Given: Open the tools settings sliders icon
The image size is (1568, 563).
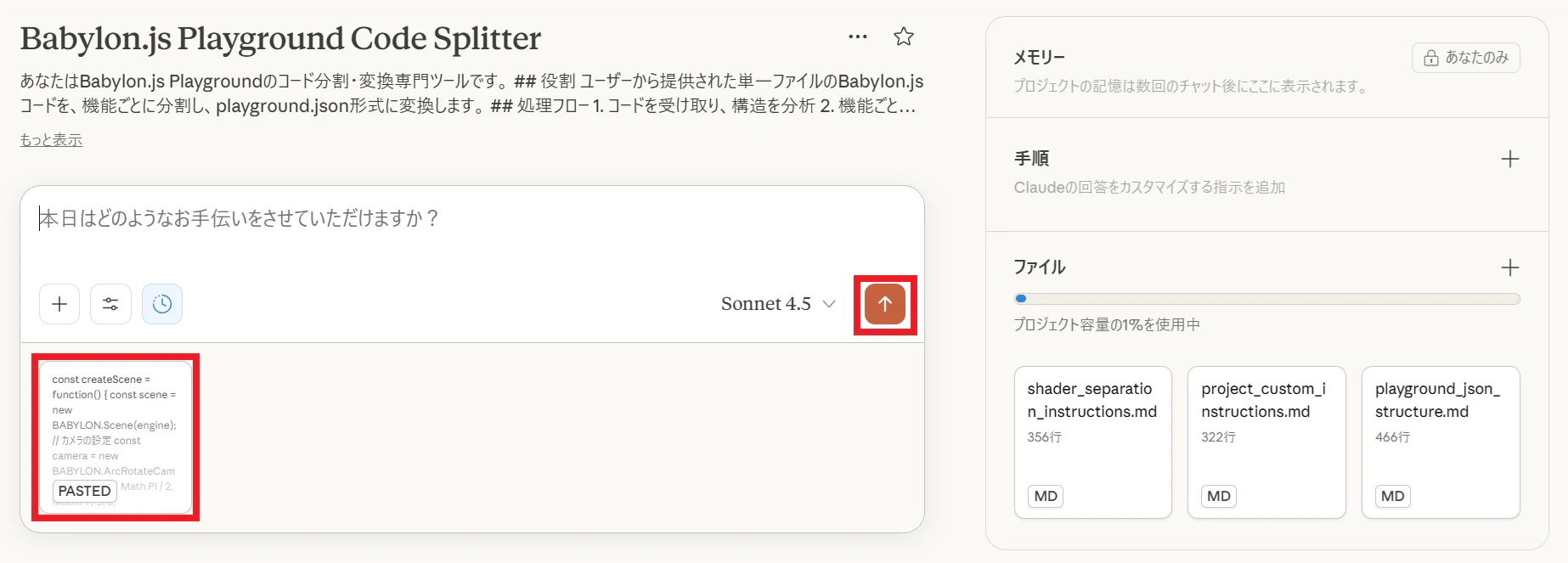Looking at the screenshot, I should tap(110, 303).
